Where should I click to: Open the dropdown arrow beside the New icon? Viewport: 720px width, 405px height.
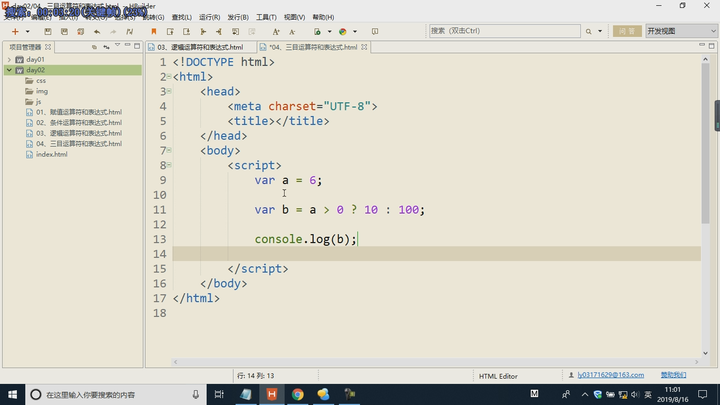click(28, 32)
